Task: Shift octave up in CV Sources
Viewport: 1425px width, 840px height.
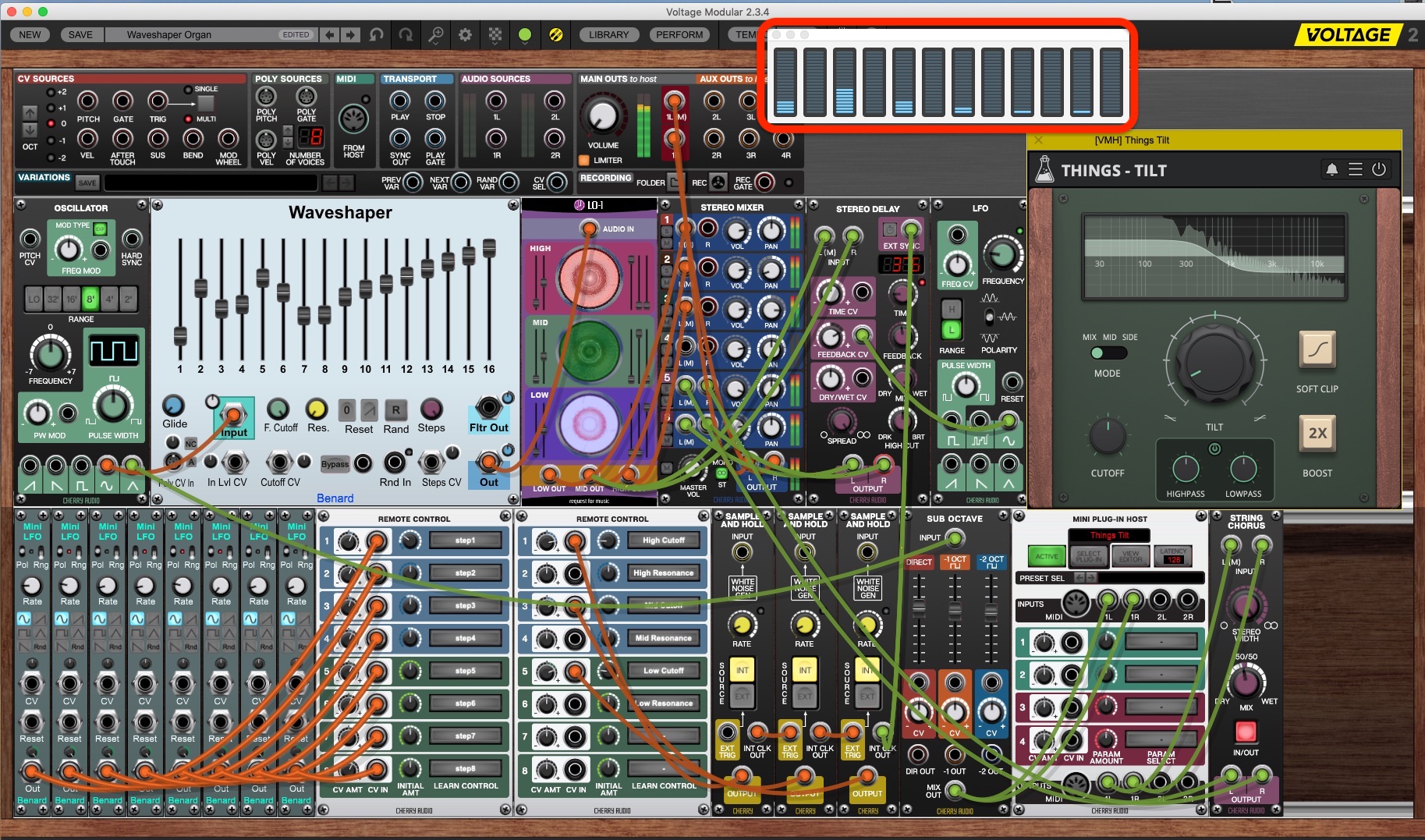Action: pos(30,113)
